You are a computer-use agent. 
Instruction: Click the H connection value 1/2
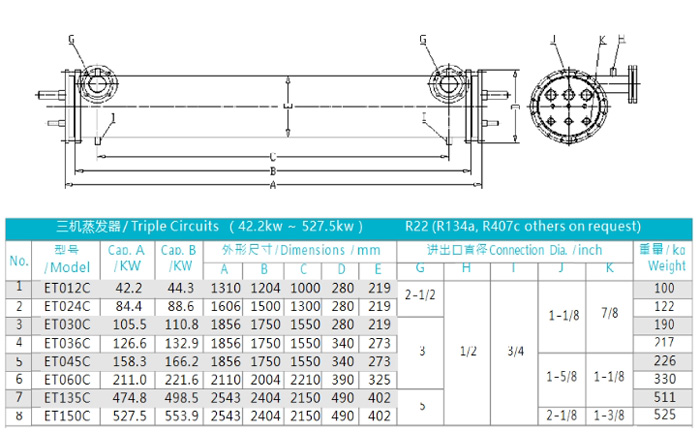pyautogui.click(x=468, y=351)
